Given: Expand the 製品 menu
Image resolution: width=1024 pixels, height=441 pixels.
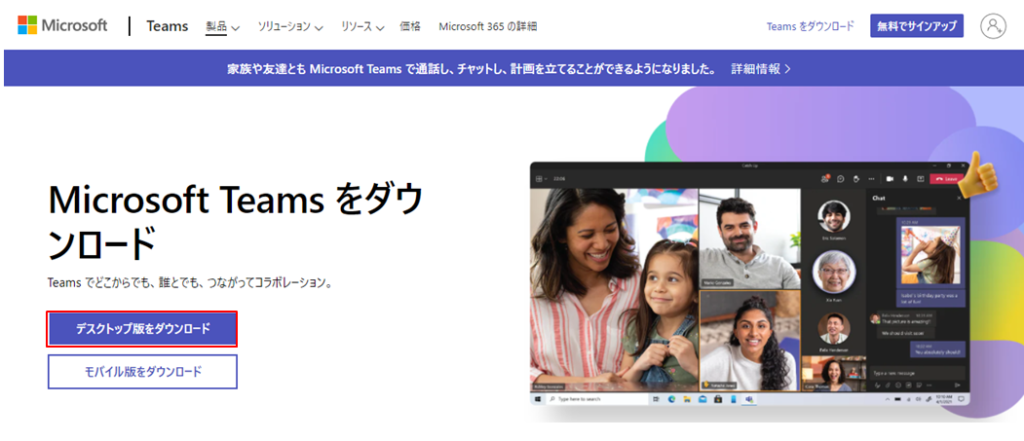Looking at the screenshot, I should pyautogui.click(x=223, y=26).
